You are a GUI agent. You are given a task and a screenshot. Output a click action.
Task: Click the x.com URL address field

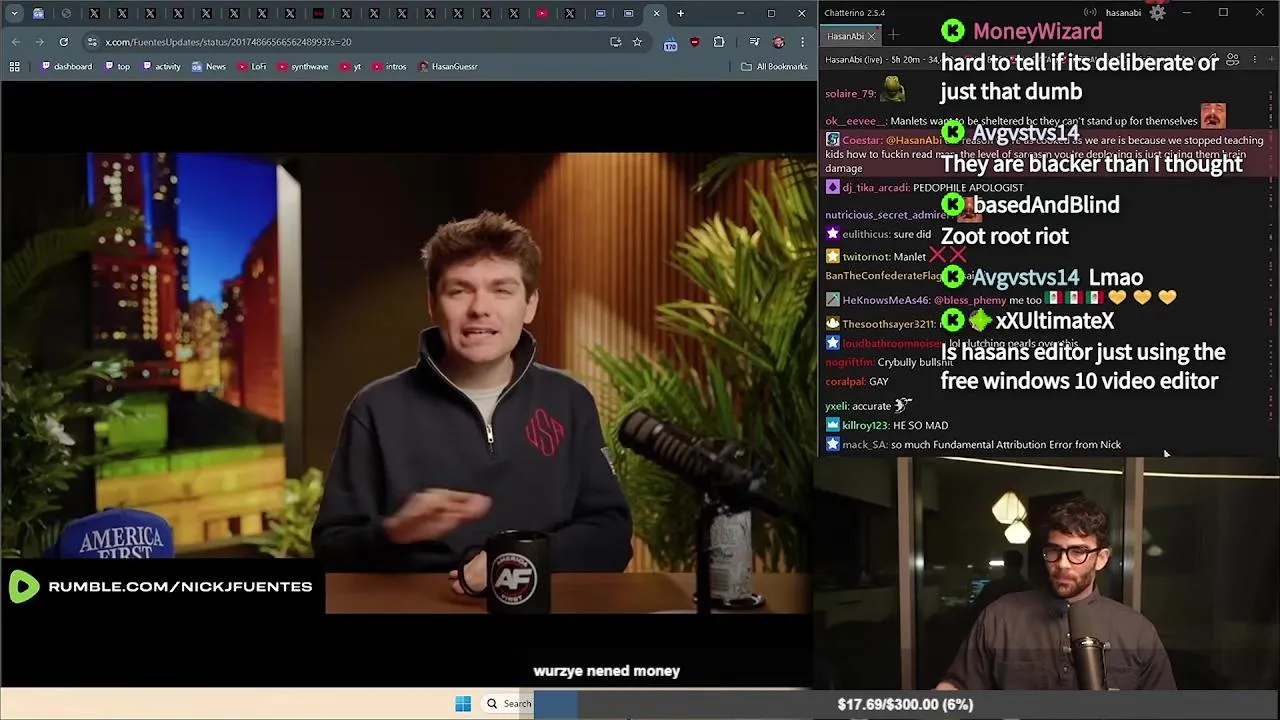(x=350, y=42)
